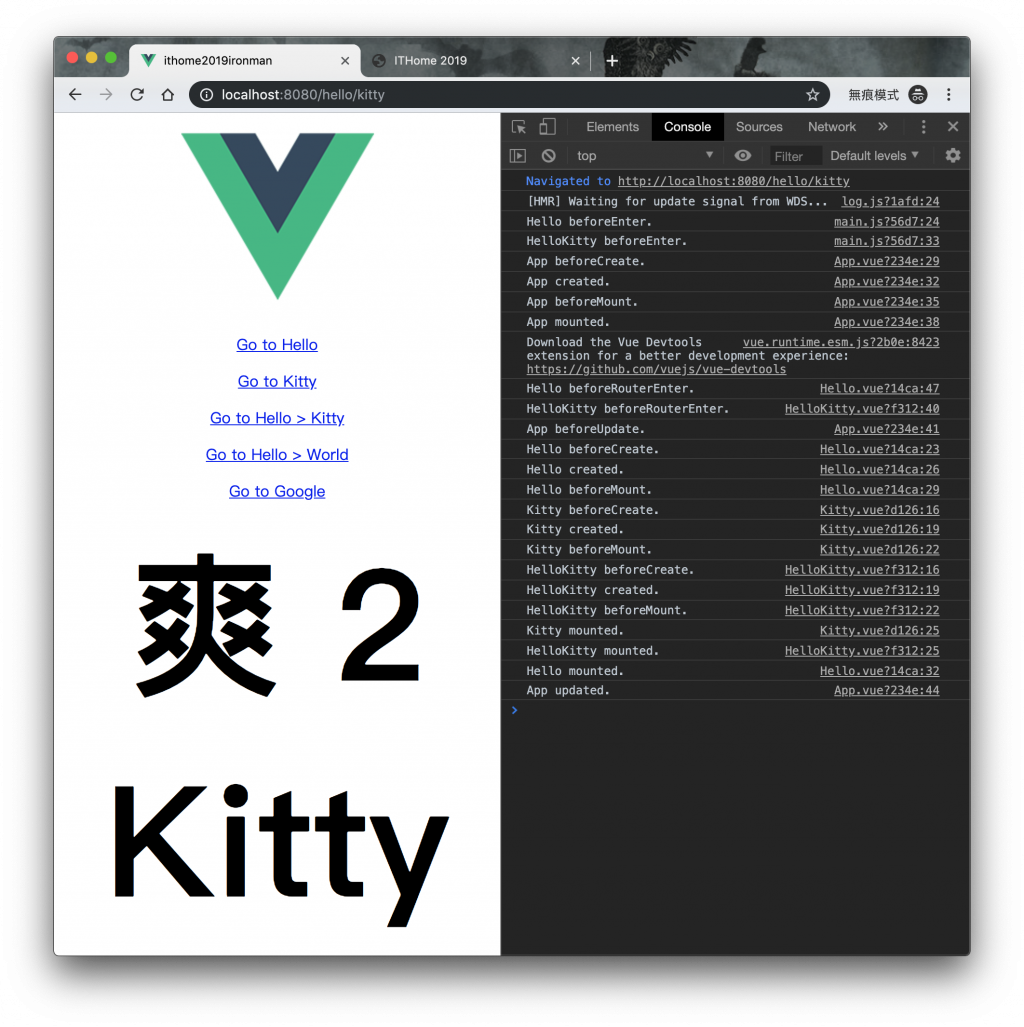Open source link log.js?1afd:24

coord(890,201)
